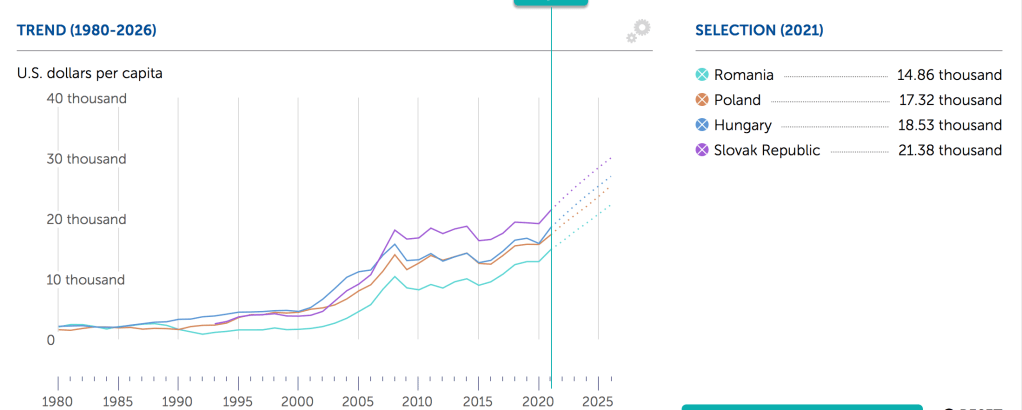Remove Romania using its teal X icon
Image resolution: width=1022 pixels, height=410 pixels.
coord(702,75)
